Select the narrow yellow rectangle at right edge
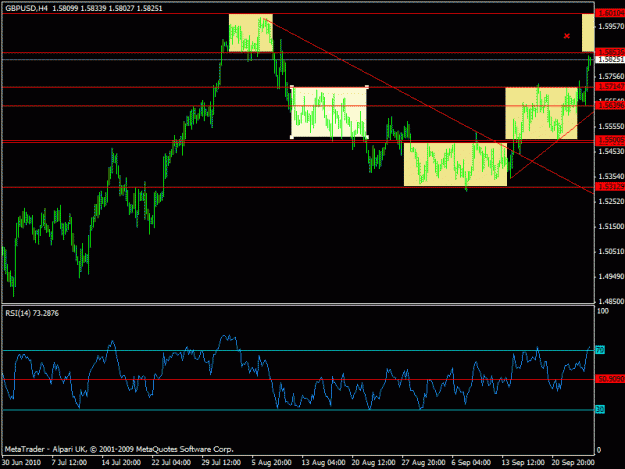This screenshot has height=469, width=625. coord(588,33)
